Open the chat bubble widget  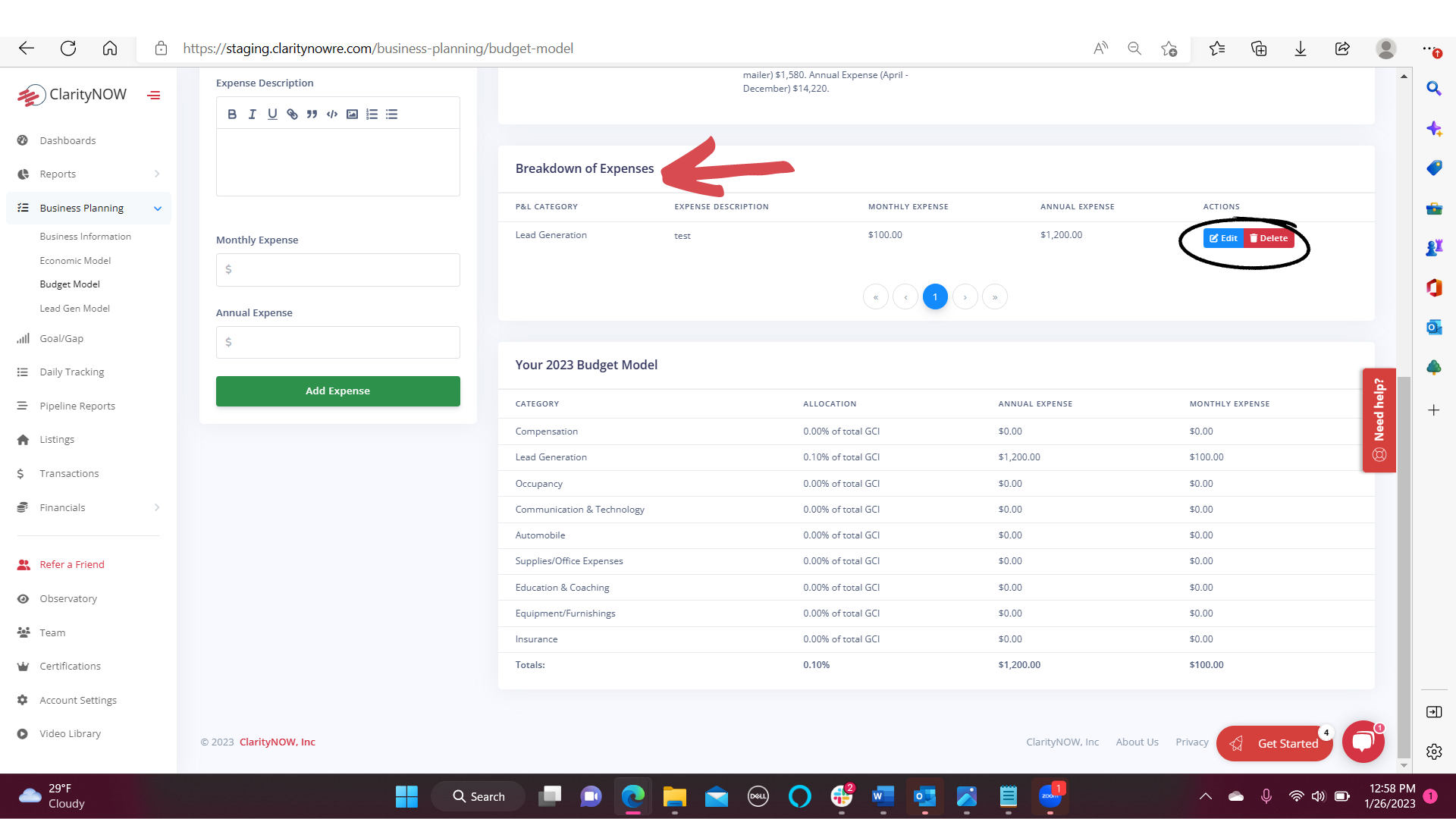point(1363,742)
